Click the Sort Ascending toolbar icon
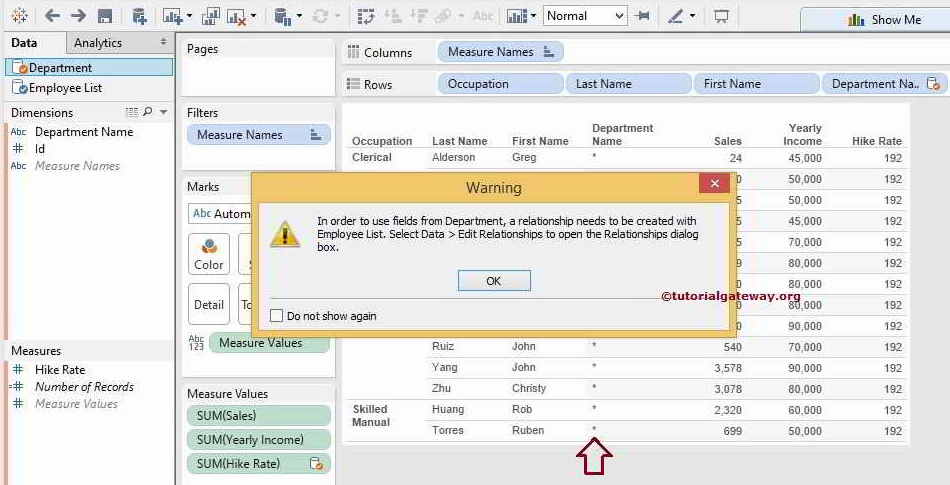 point(392,16)
